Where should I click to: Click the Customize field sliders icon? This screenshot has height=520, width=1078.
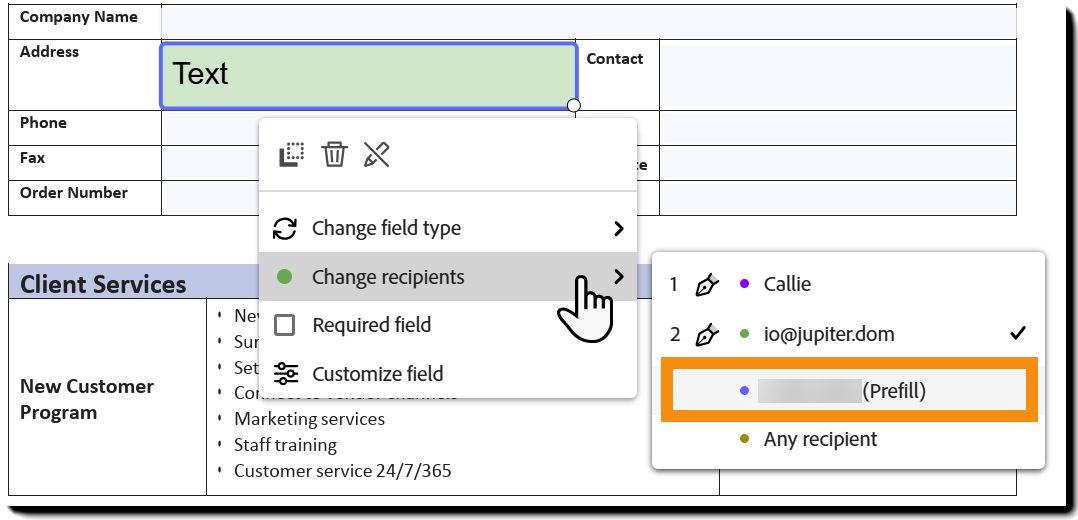[285, 374]
